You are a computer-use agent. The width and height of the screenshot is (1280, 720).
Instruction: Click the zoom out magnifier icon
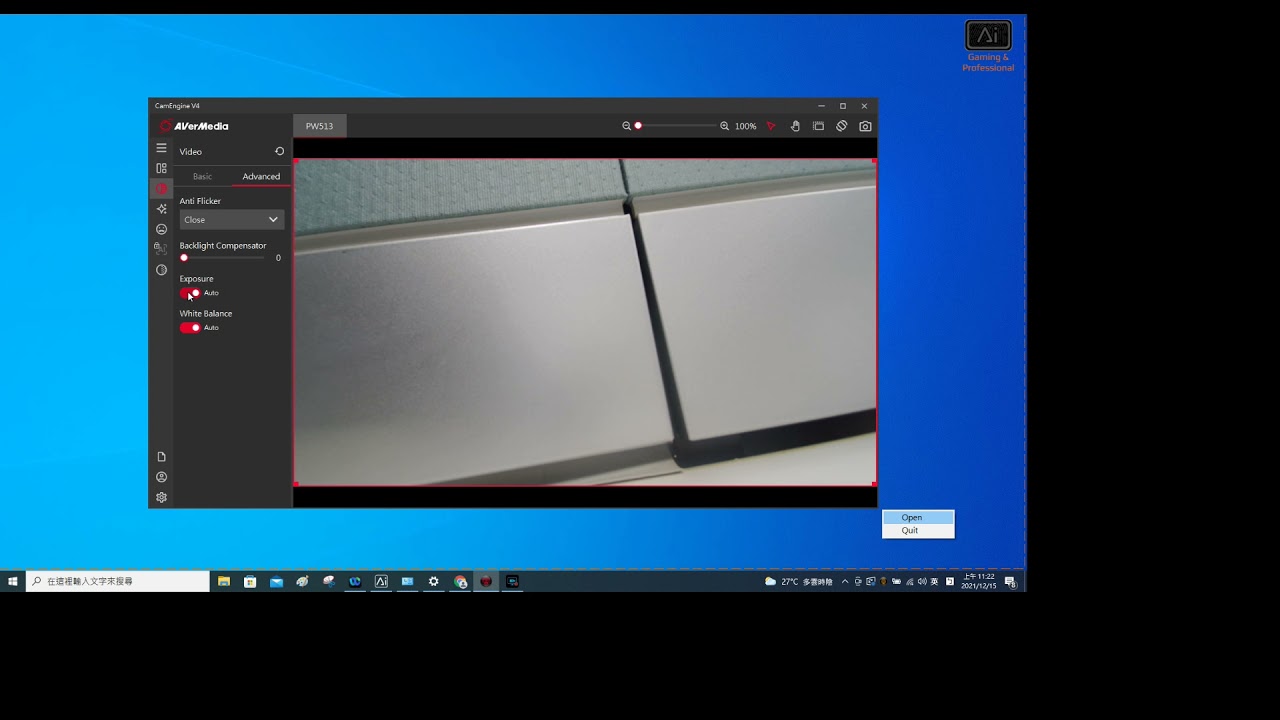pyautogui.click(x=626, y=126)
